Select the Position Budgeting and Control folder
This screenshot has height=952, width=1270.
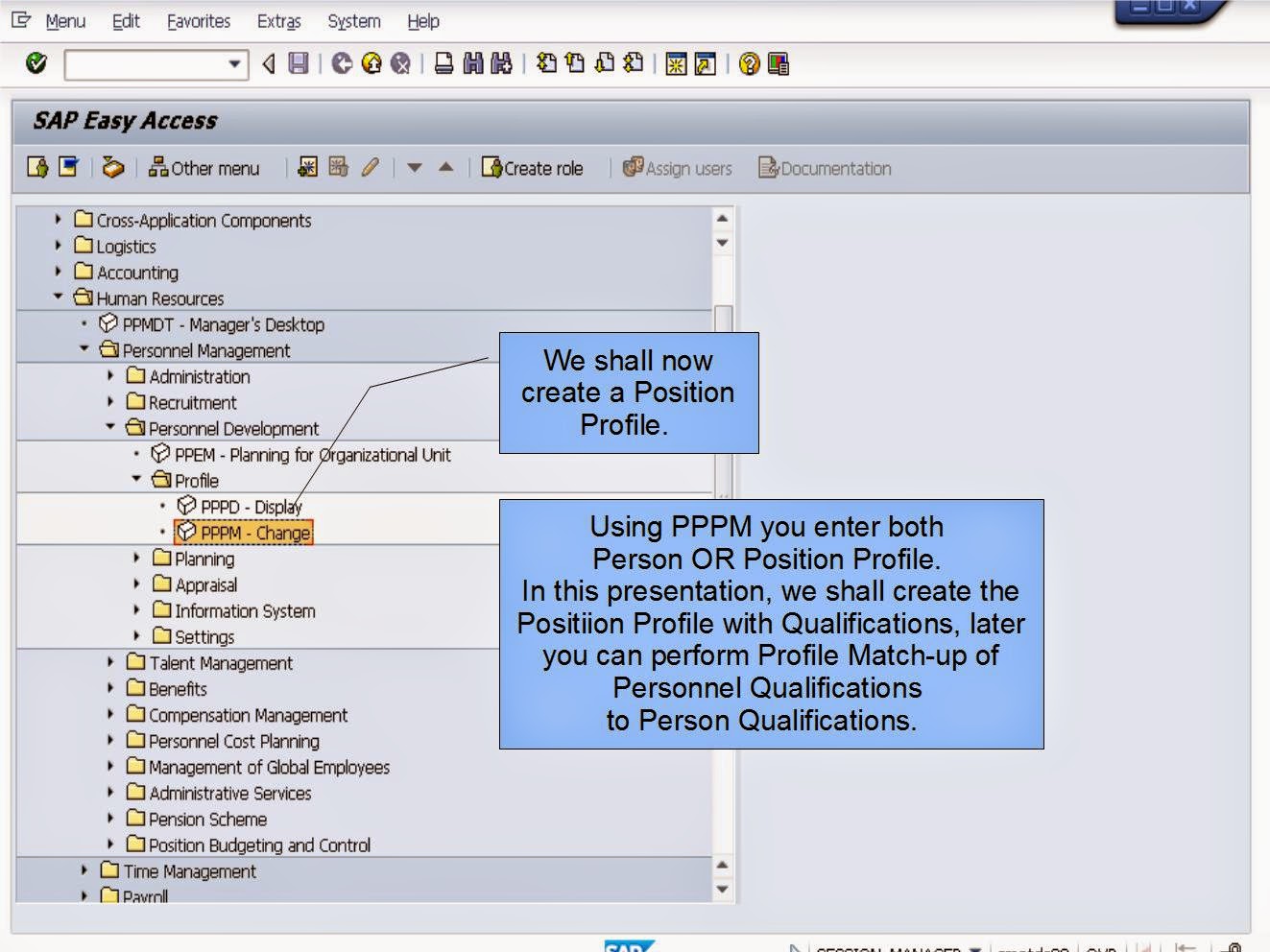pos(249,845)
